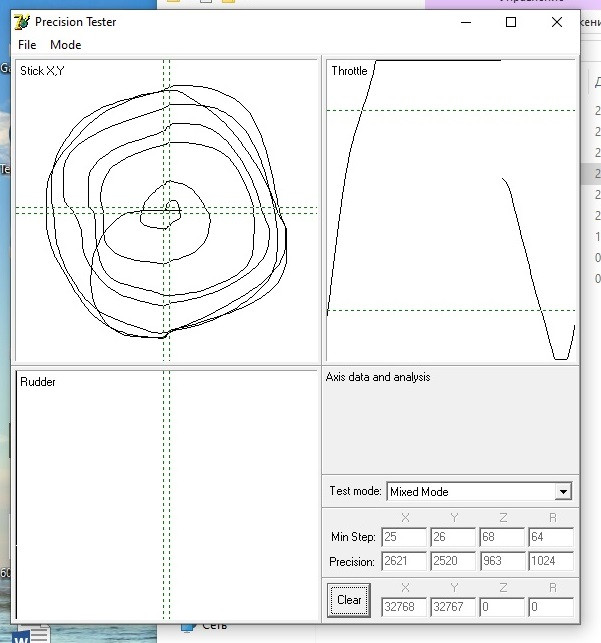Viewport: 601px width, 643px height.
Task: Click the Min Step X field showing 25
Action: pyautogui.click(x=404, y=537)
